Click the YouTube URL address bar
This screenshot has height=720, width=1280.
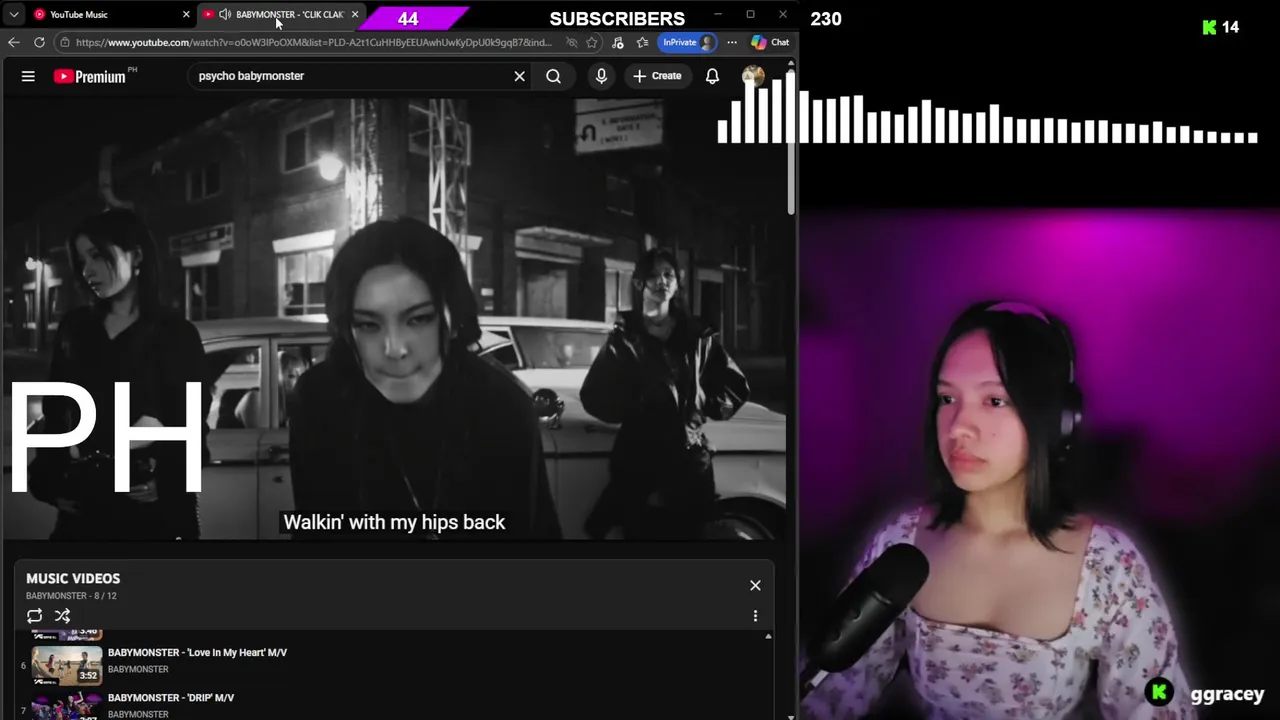click(x=313, y=42)
